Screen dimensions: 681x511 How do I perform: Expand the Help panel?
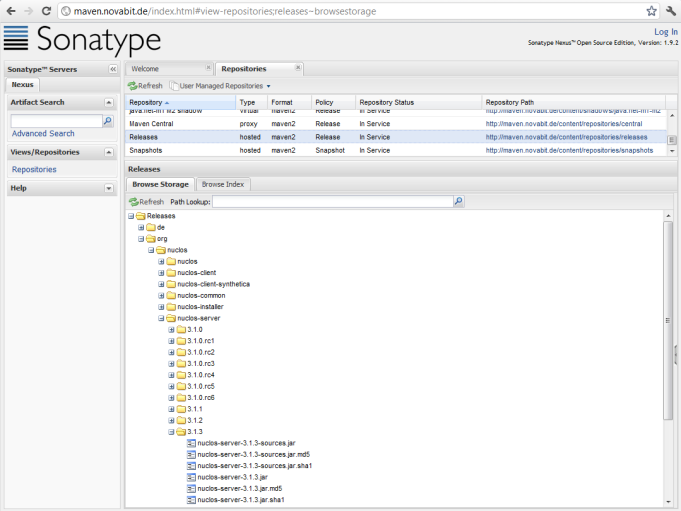click(x=109, y=188)
